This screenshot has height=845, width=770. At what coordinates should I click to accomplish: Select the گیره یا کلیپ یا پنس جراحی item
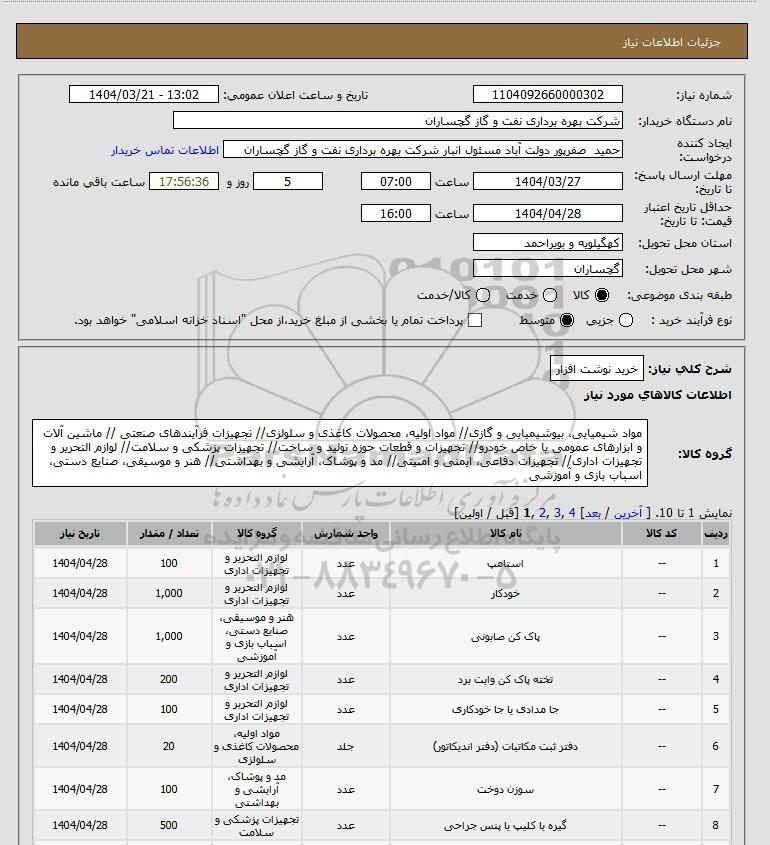[505, 826]
